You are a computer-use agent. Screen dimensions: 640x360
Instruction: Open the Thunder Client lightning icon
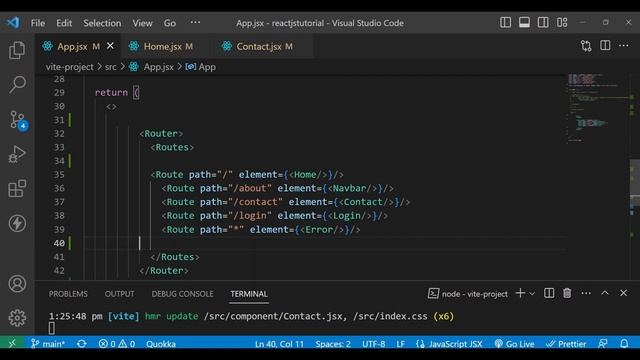pos(17,223)
